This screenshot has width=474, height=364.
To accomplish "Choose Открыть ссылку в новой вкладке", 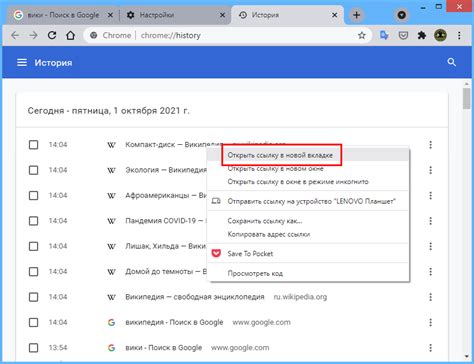I will point(308,155).
